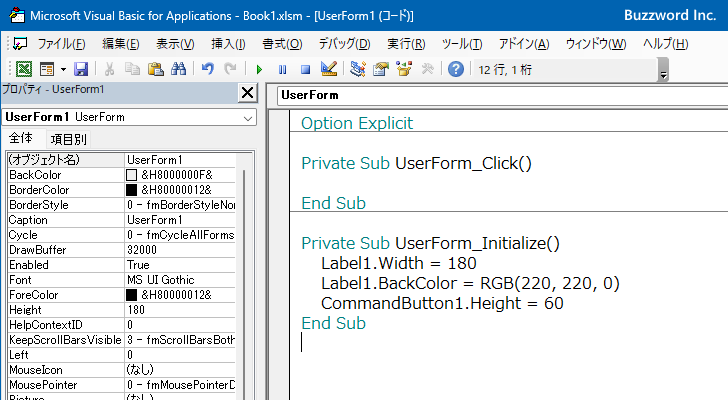Run the macro with the green play icon
728x400 pixels.
coord(259,70)
